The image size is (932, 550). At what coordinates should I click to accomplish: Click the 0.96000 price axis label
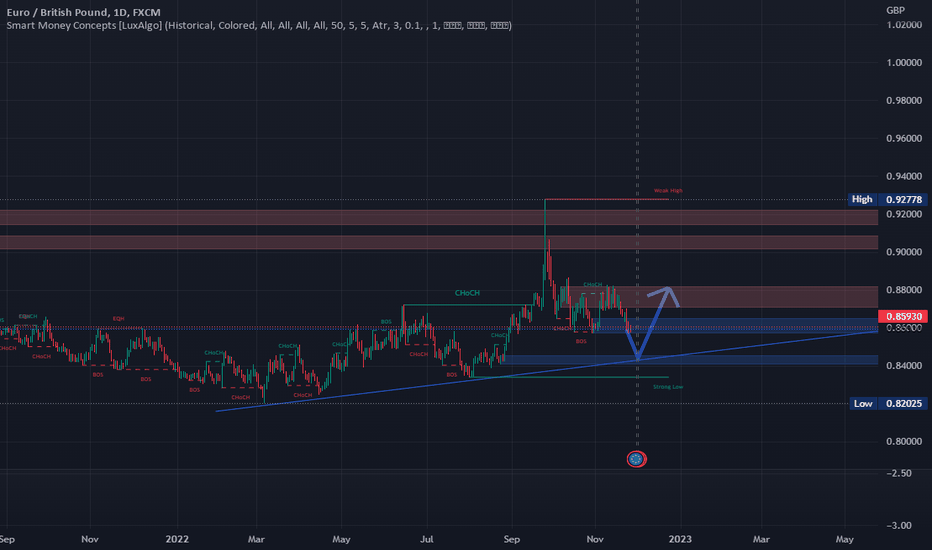(903, 139)
